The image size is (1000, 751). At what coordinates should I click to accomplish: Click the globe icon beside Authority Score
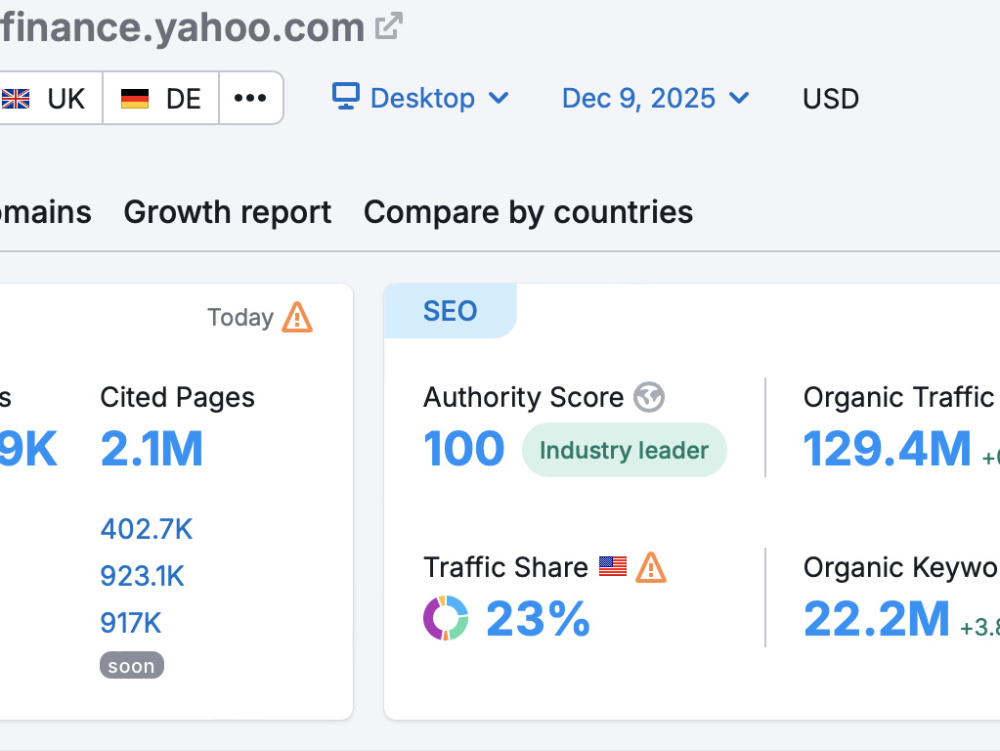(x=649, y=397)
